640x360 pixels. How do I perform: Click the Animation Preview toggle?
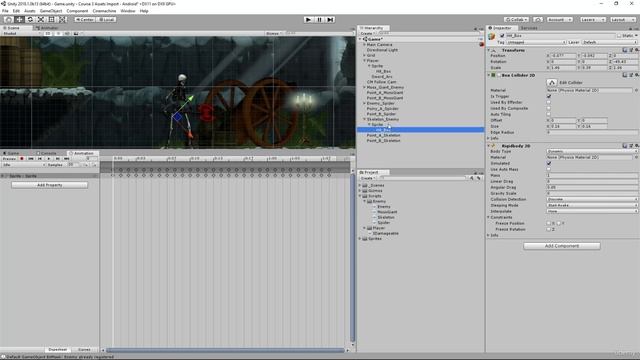click(x=9, y=158)
